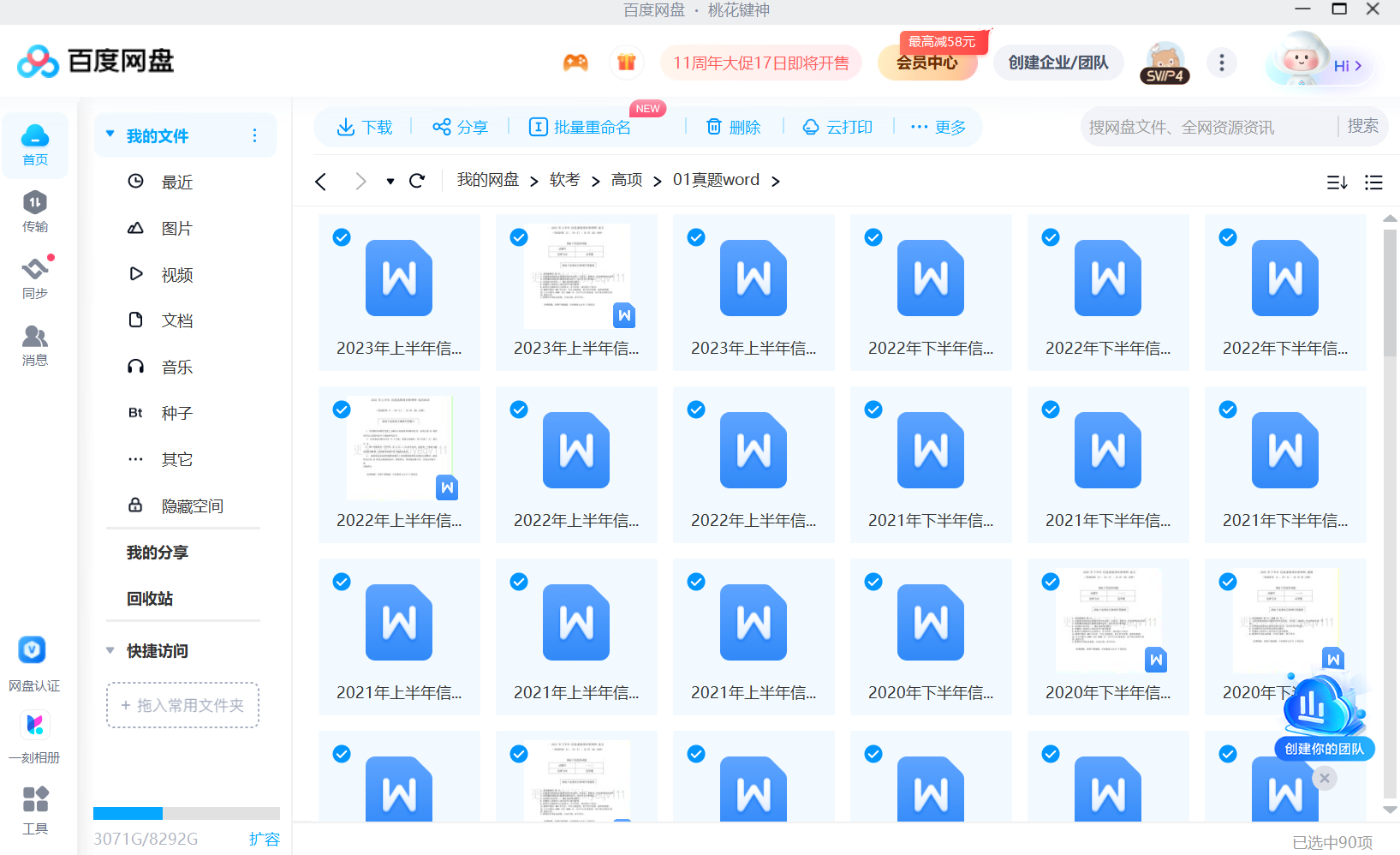The width and height of the screenshot is (1400, 855).
Task: Switch to list view icon
Action: click(x=1373, y=182)
